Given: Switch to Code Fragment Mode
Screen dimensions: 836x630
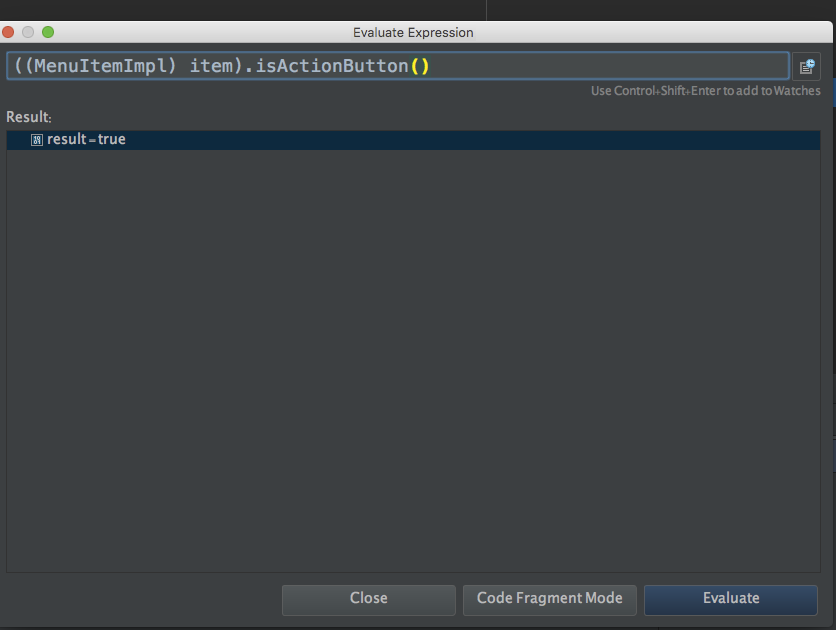Looking at the screenshot, I should coord(550,600).
